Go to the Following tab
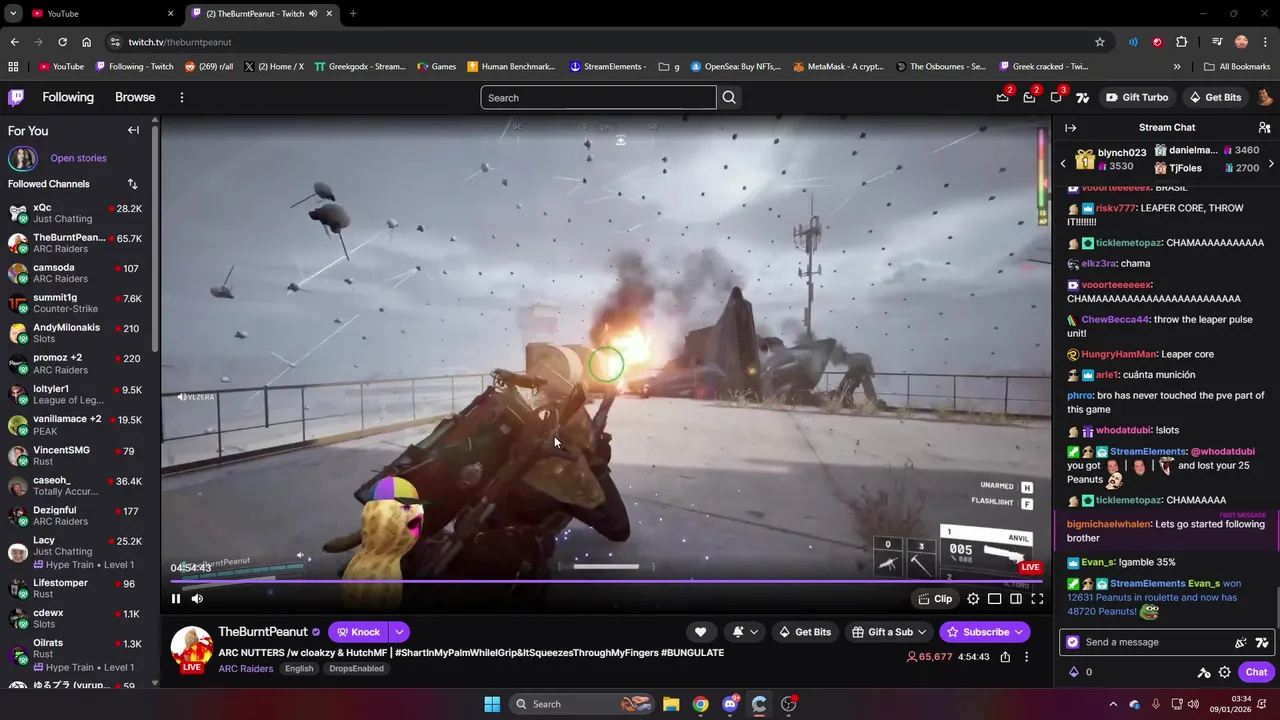 [x=68, y=97]
